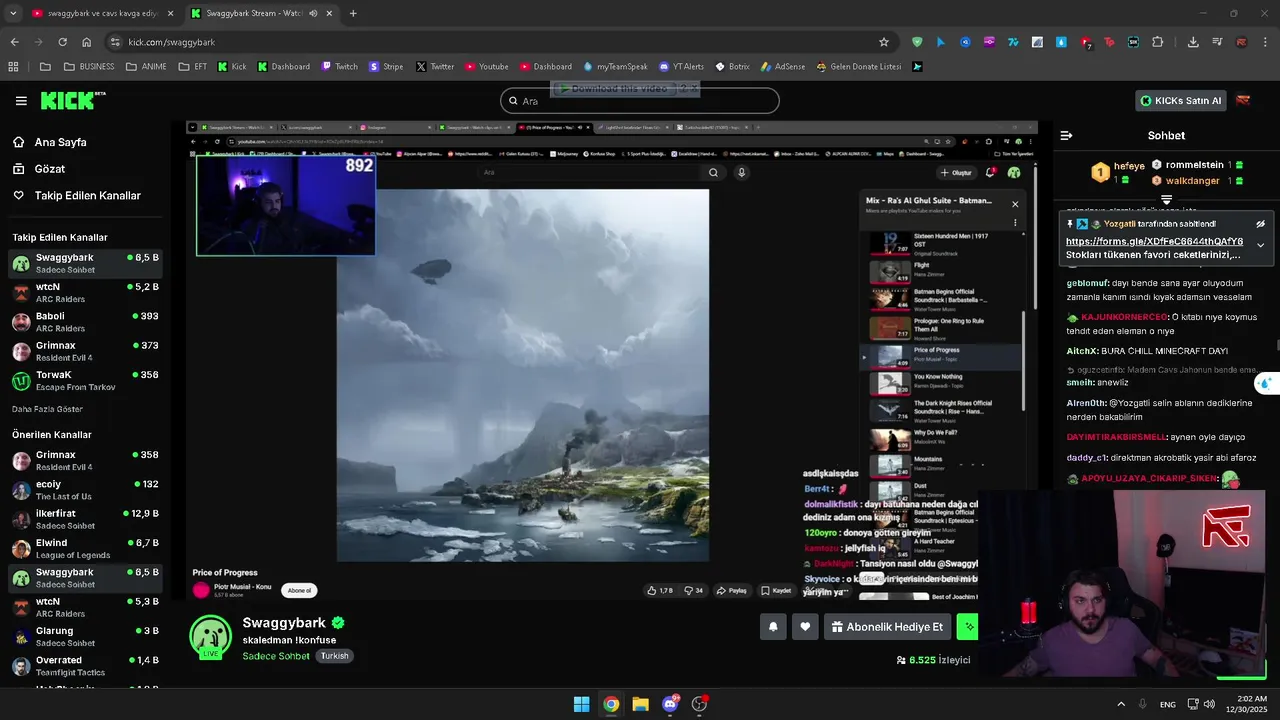Collapse the gift leaderboard arrow
The width and height of the screenshot is (1280, 720).
(1166, 200)
